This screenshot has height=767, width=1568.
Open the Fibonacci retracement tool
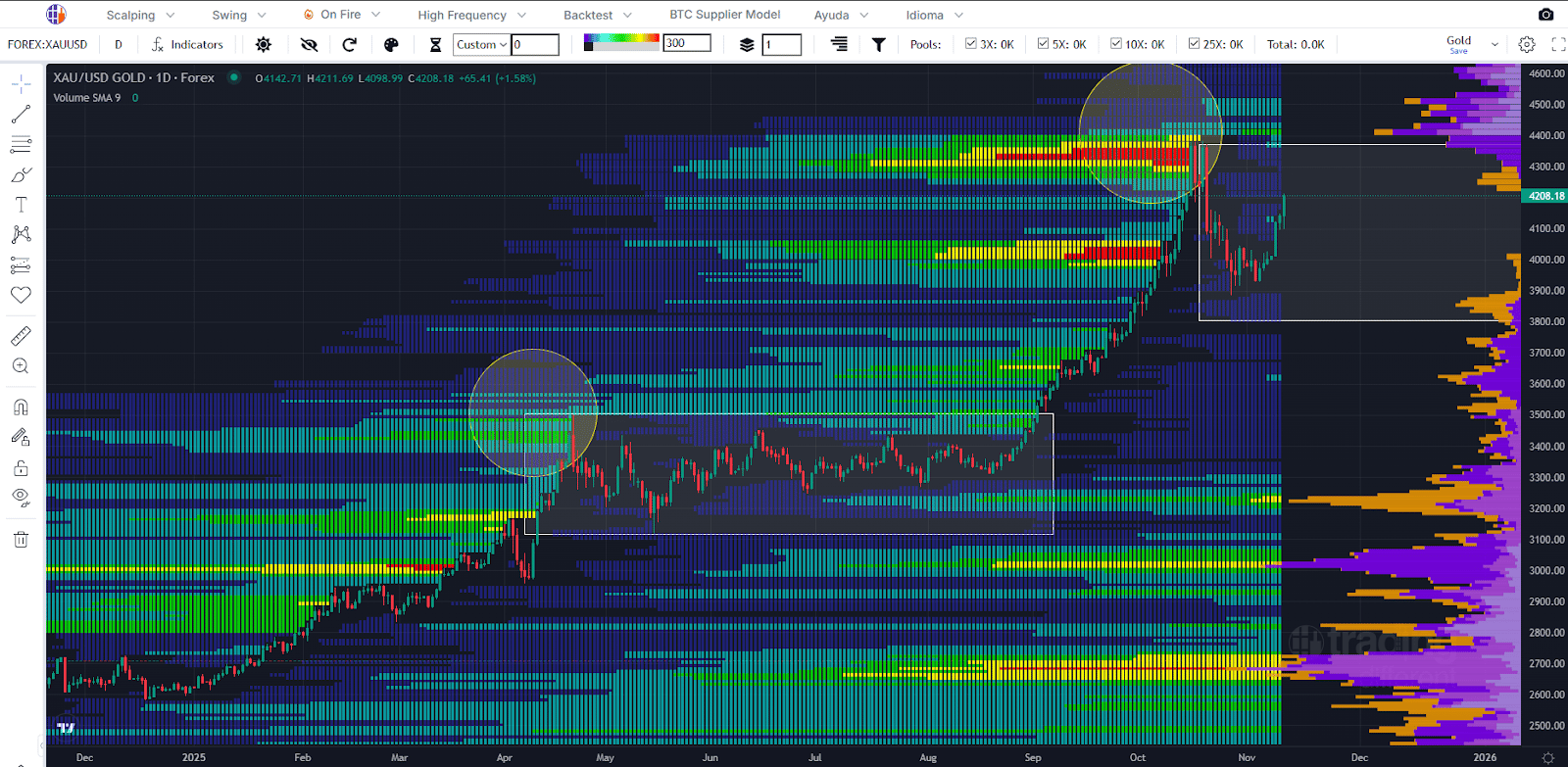pyautogui.click(x=21, y=145)
